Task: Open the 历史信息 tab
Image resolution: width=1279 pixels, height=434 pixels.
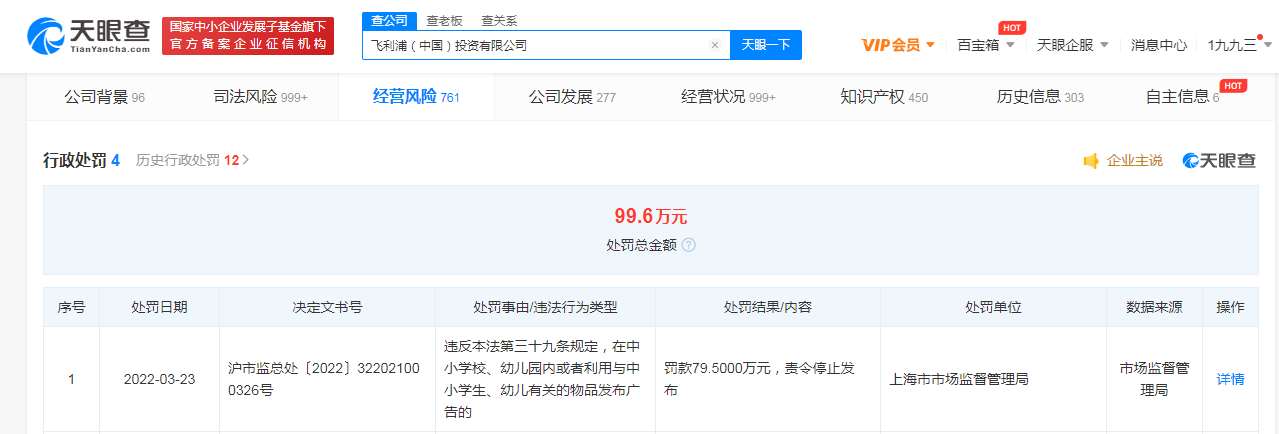Action: (x=1040, y=97)
